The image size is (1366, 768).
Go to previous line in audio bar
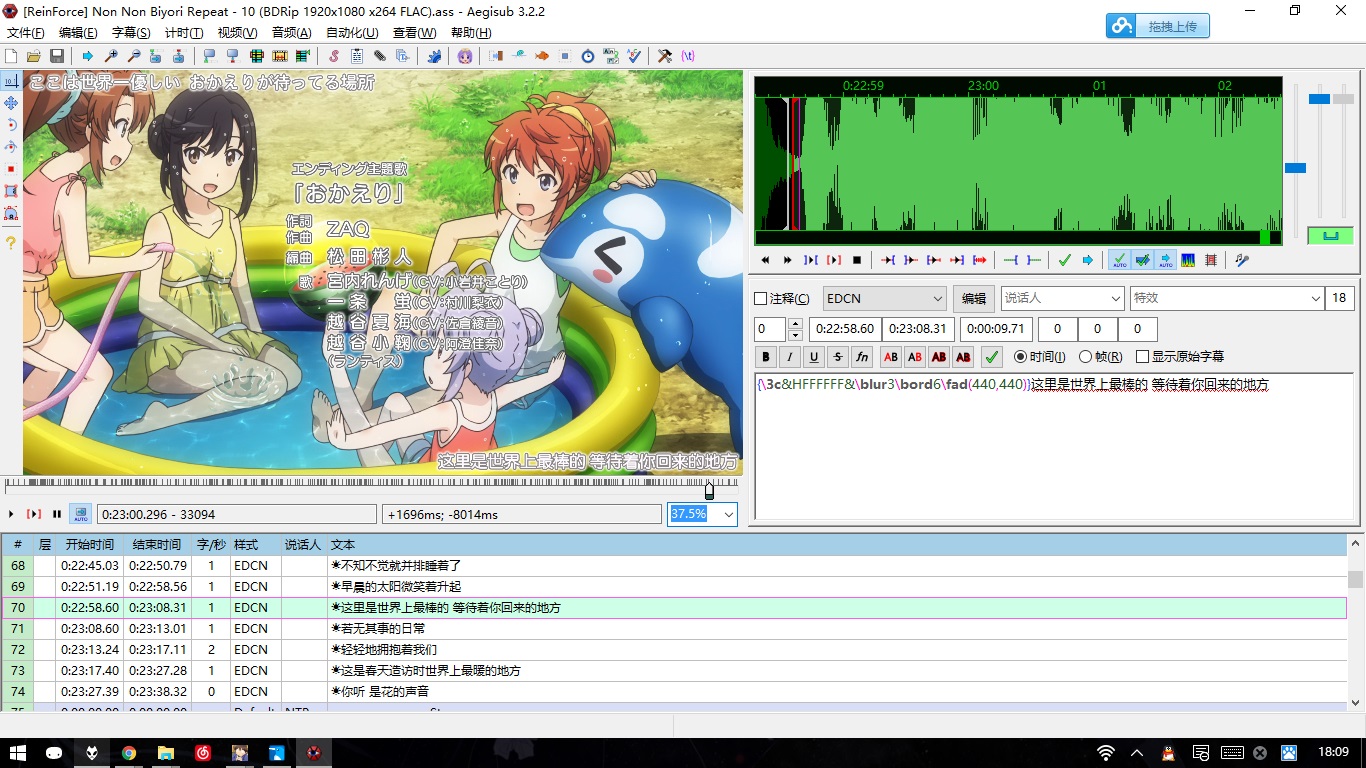pos(766,260)
